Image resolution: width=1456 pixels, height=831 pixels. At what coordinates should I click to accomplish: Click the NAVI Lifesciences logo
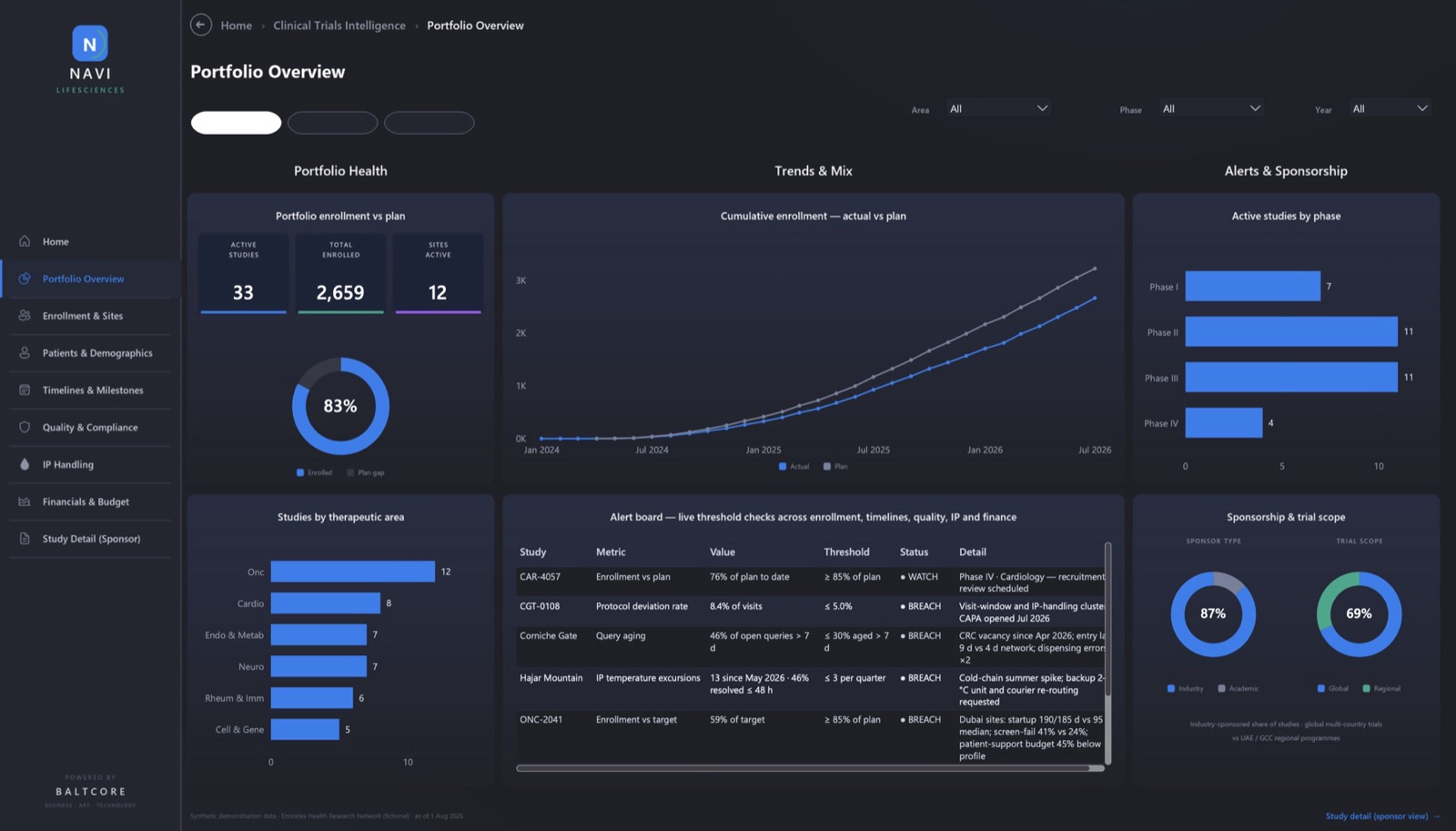pos(90,59)
